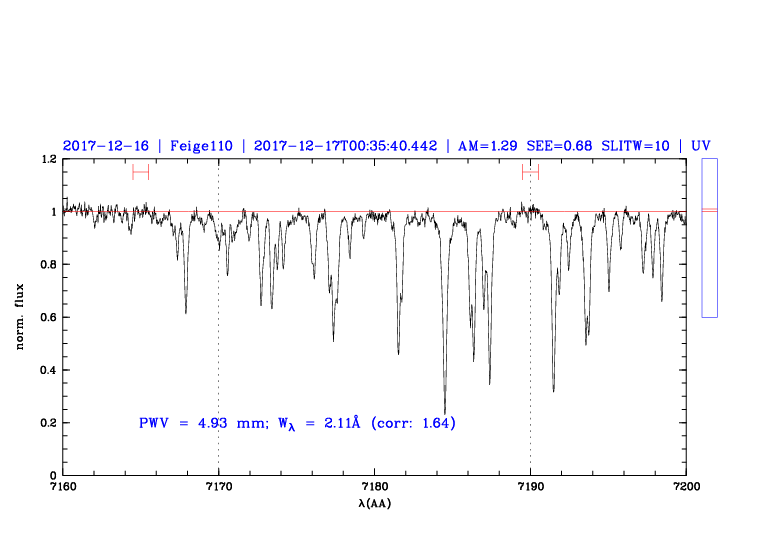Viewport: 782px width, 542px height.
Task: Click the Feige110 target name in title
Action: pos(201,146)
